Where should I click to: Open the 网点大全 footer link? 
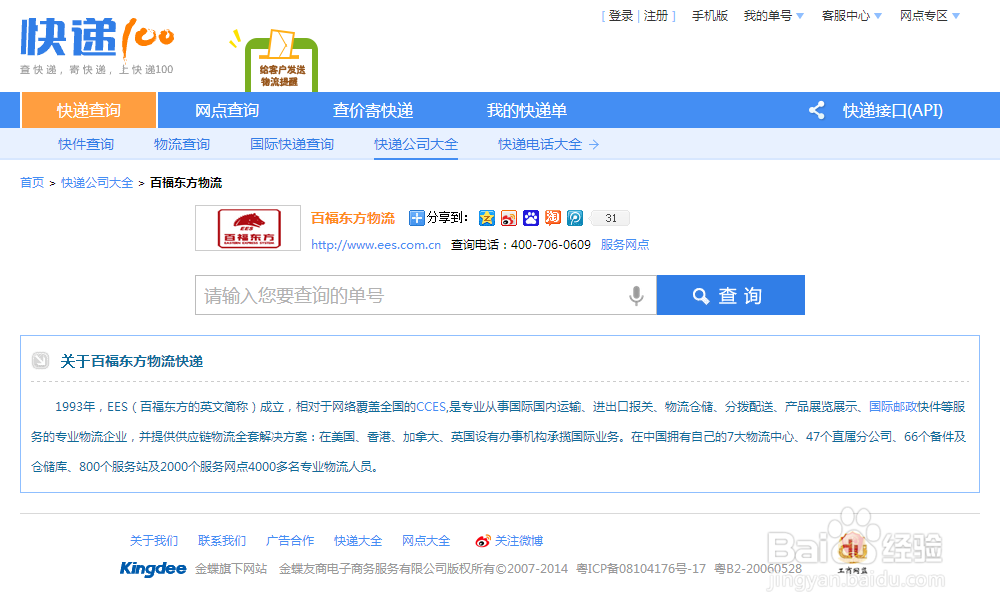pos(426,541)
